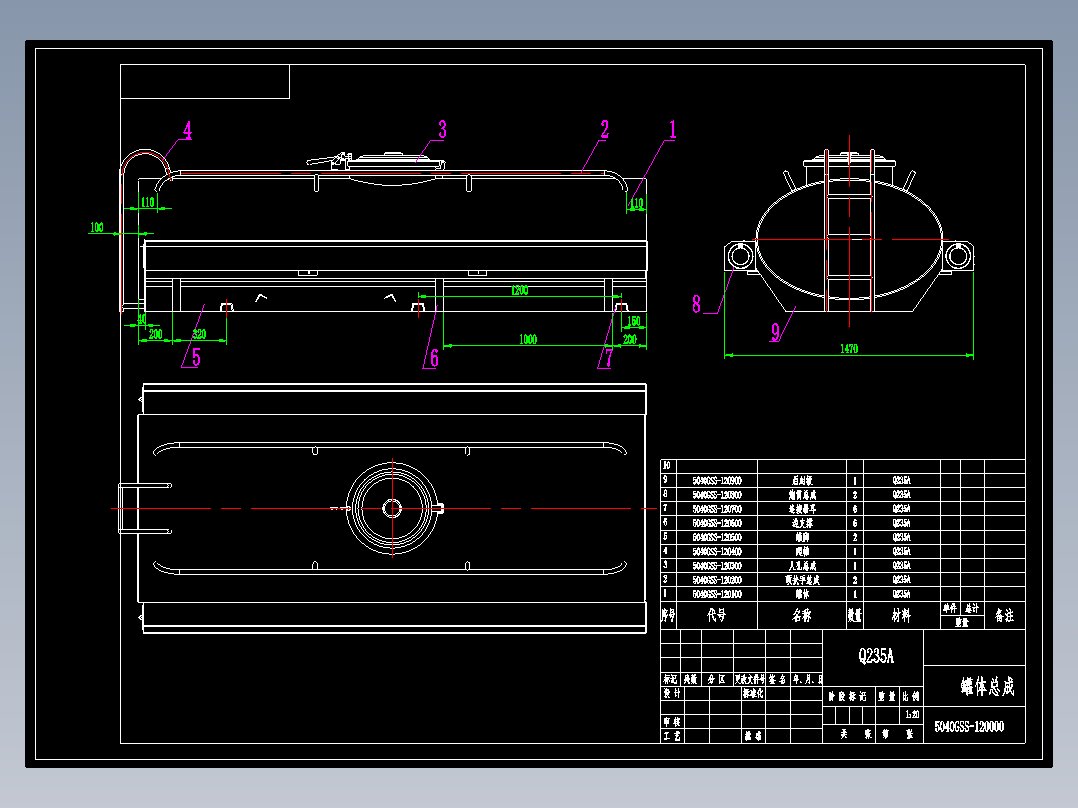This screenshot has height=808, width=1078.
Task: Select part code 5040GSS-120700 in the table
Action: coord(717,509)
